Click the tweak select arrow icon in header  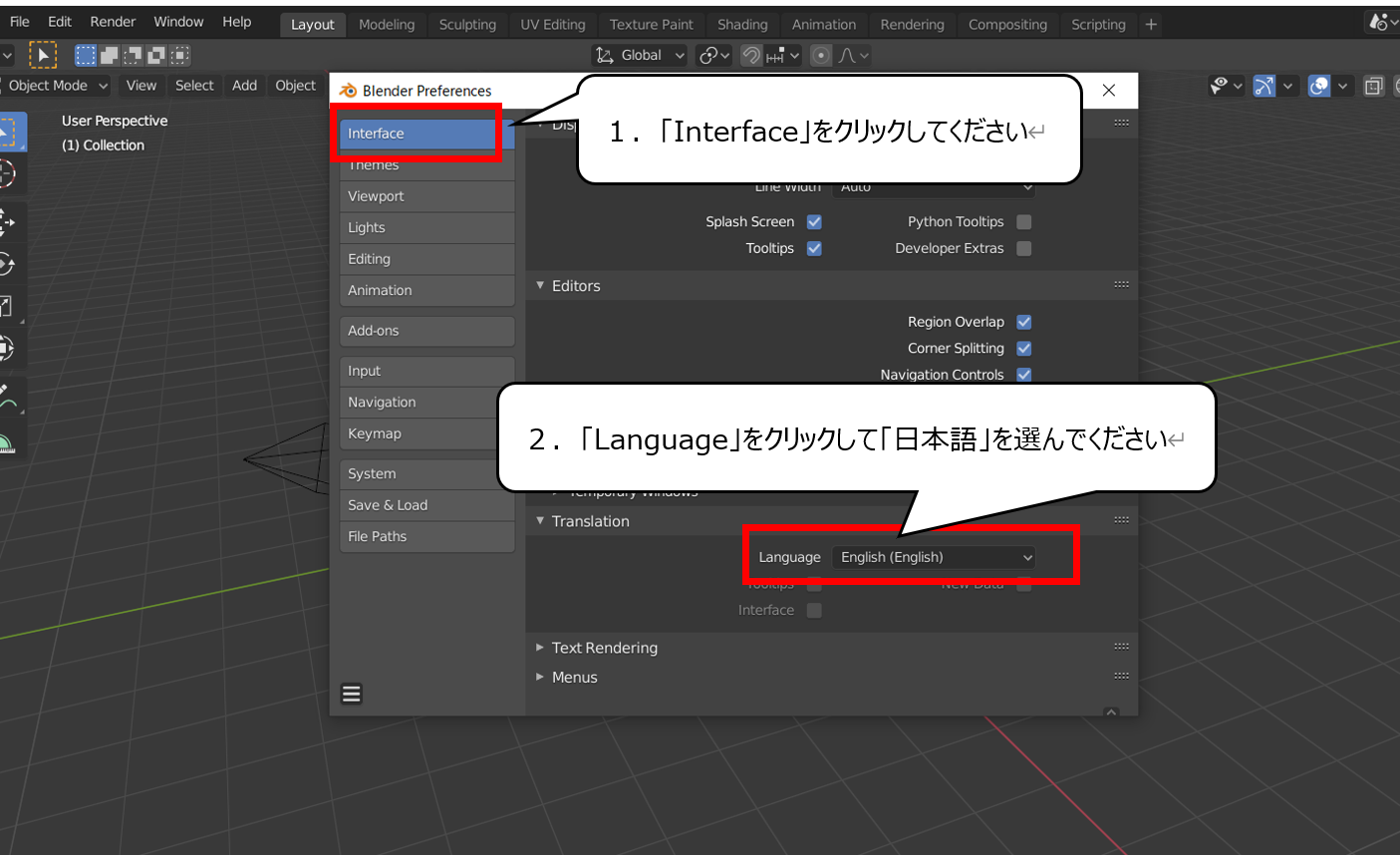(43, 55)
